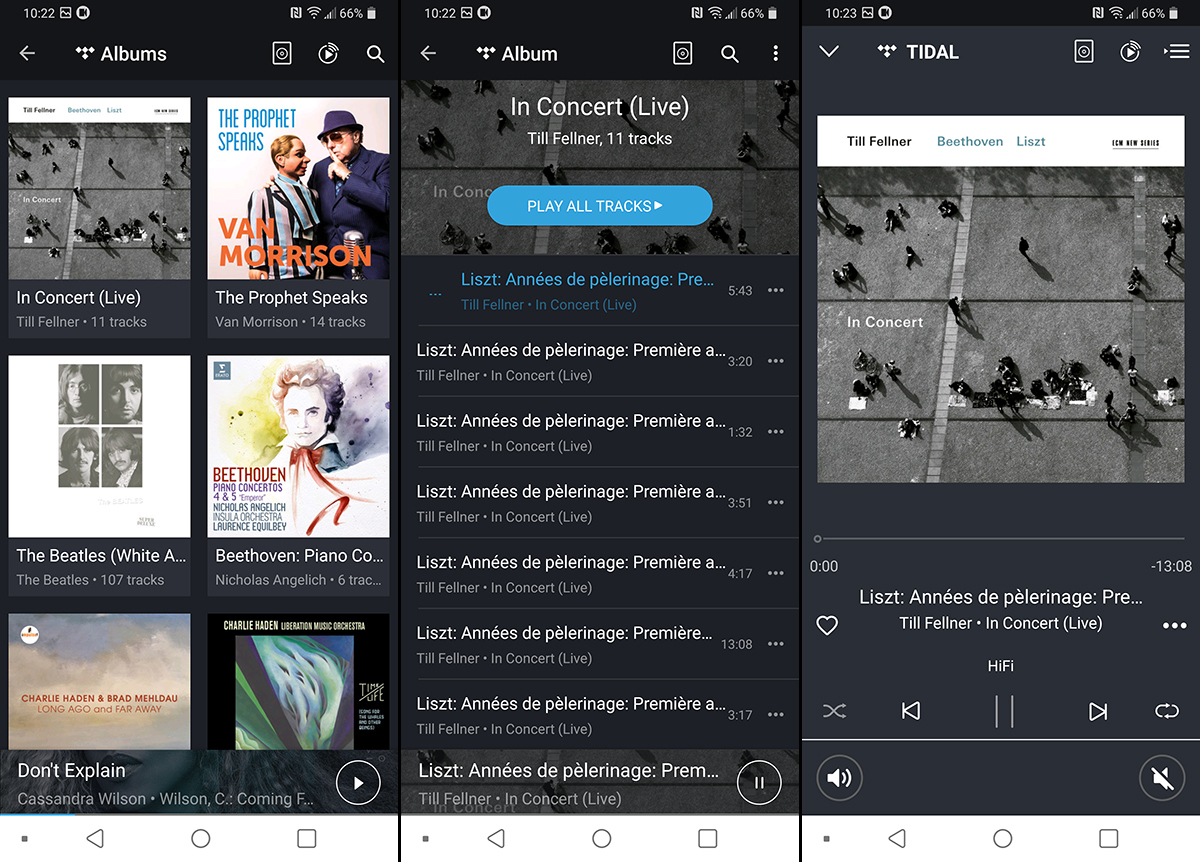Open options for the 3:17 track
Image resolution: width=1200 pixels, height=862 pixels.
(x=776, y=715)
